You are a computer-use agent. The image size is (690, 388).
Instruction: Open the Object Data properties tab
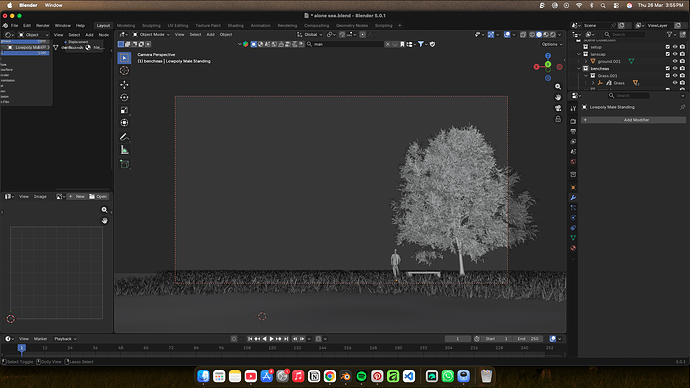point(573,238)
